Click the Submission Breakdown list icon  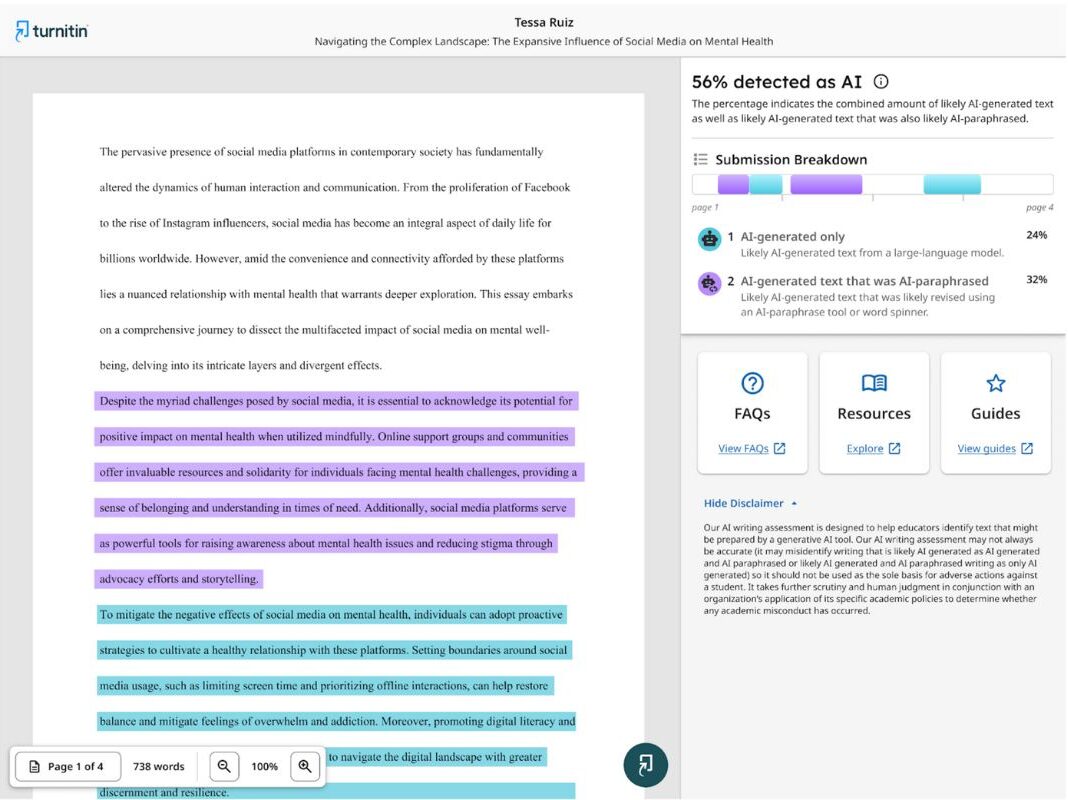700,159
